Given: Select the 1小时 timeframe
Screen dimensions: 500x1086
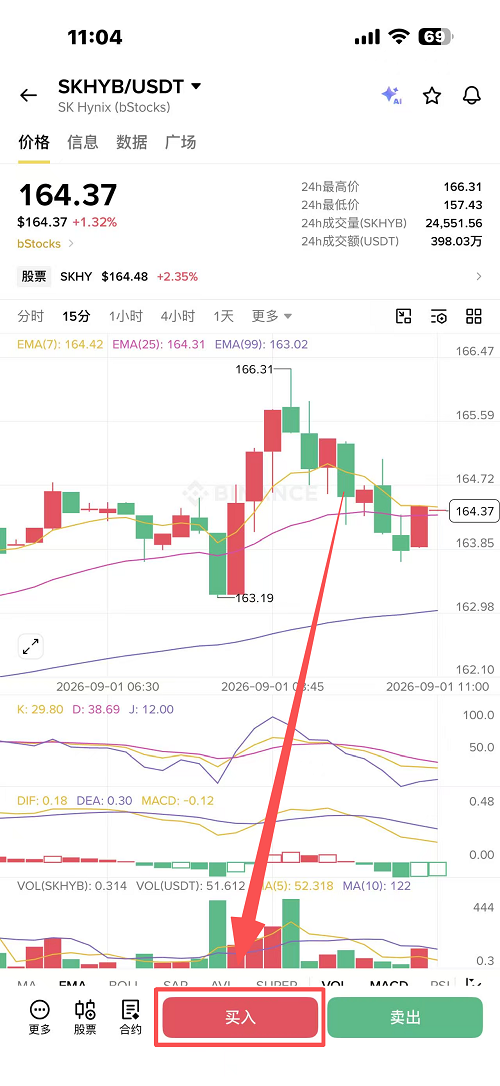Looking at the screenshot, I should [x=125, y=317].
